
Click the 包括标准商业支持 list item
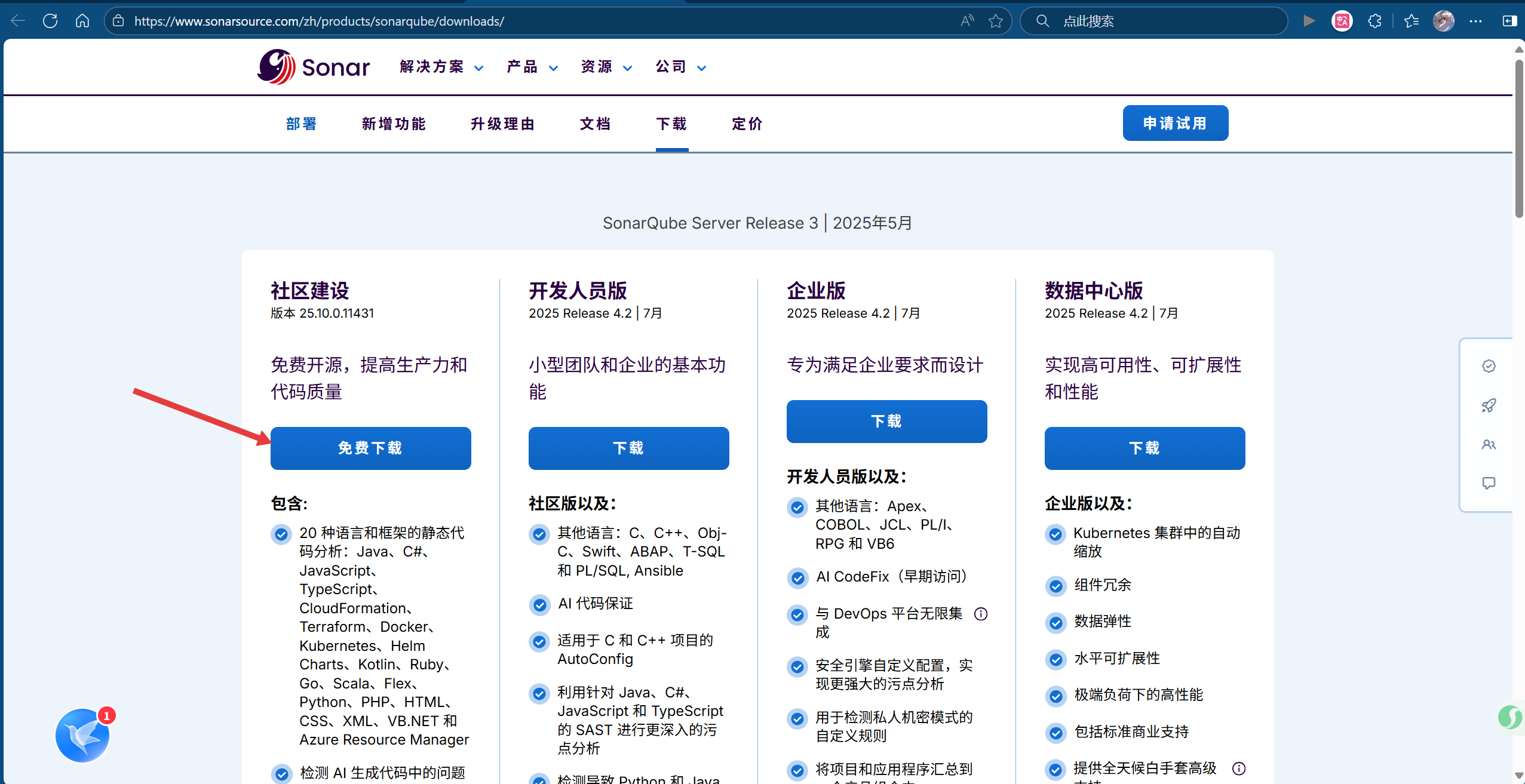point(1131,732)
